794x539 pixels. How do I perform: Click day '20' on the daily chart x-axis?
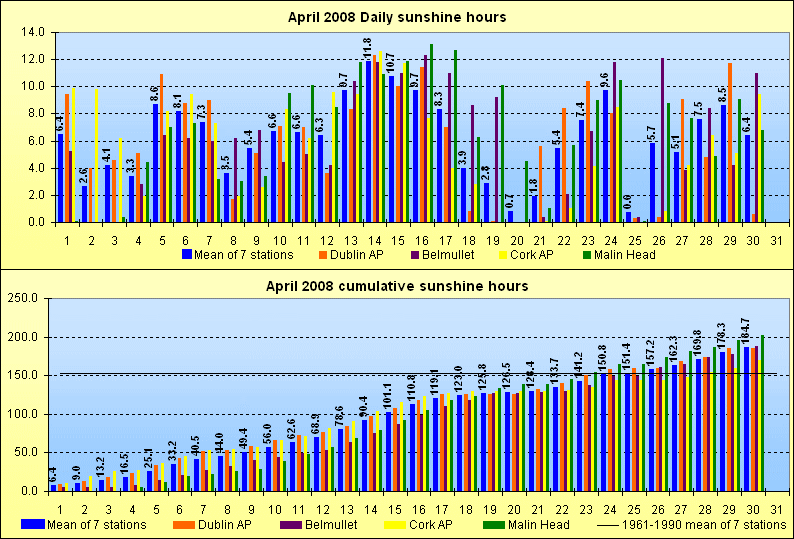[517, 241]
